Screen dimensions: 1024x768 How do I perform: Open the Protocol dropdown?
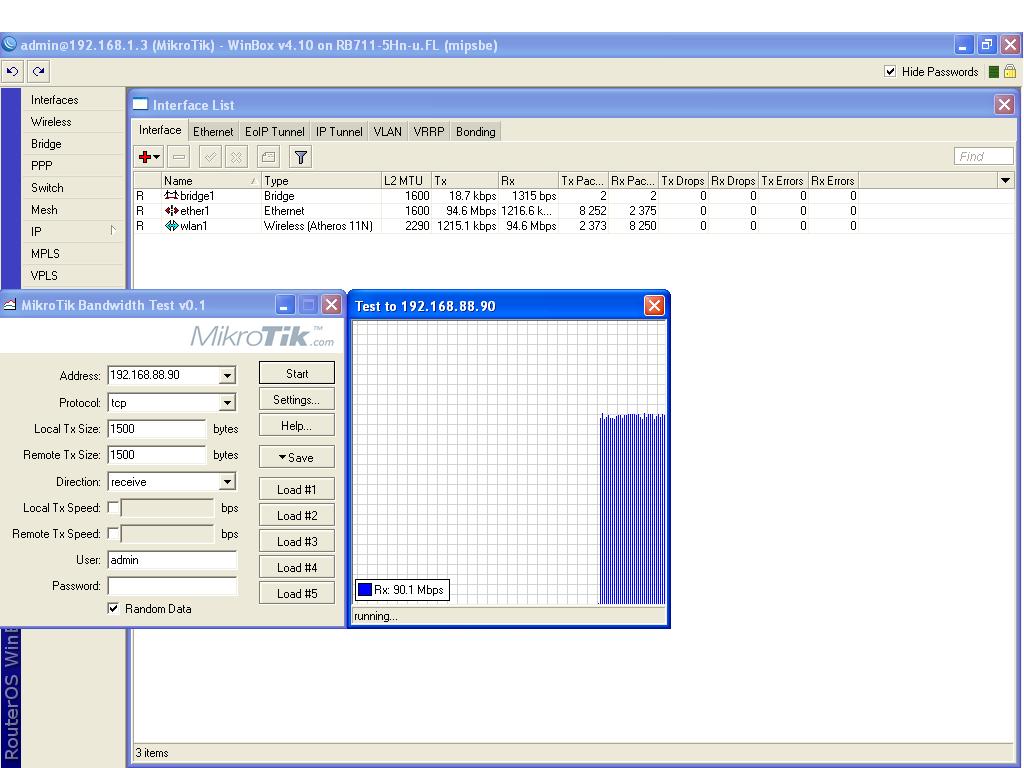tap(227, 403)
